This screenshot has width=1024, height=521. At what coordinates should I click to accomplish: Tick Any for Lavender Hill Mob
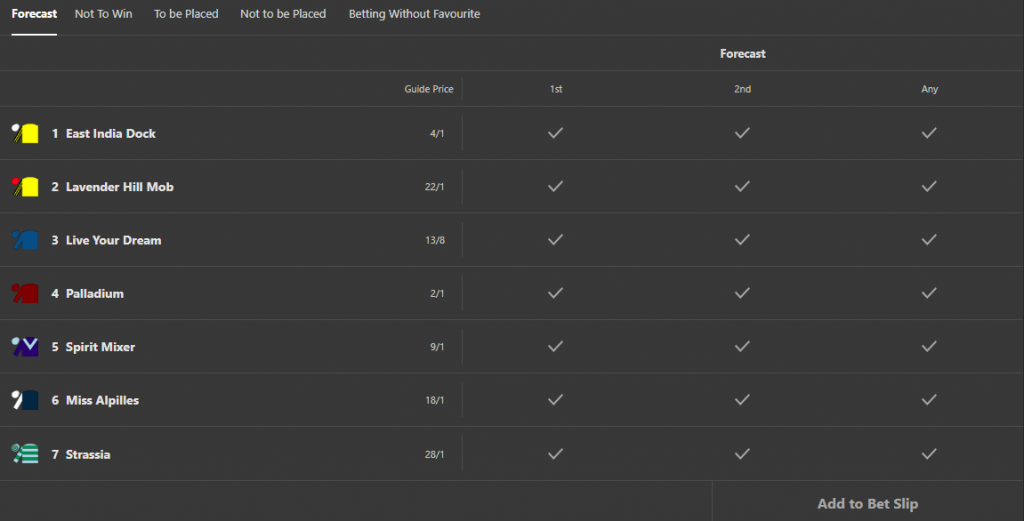coord(929,187)
